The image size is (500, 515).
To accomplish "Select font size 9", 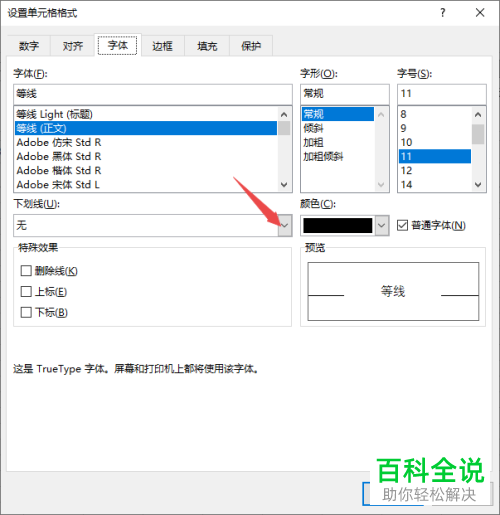I will [435, 128].
